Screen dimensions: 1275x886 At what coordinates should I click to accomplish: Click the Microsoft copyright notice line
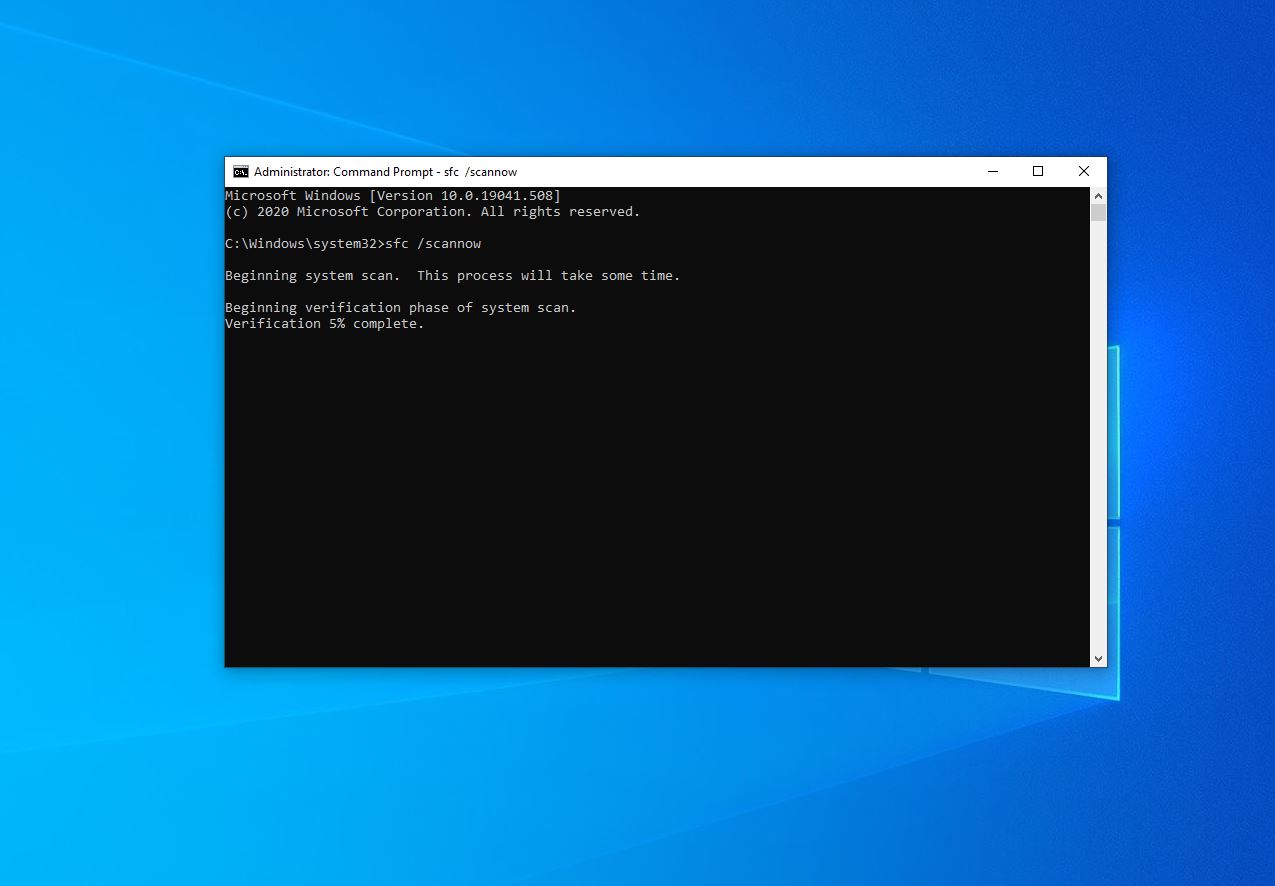click(x=431, y=211)
